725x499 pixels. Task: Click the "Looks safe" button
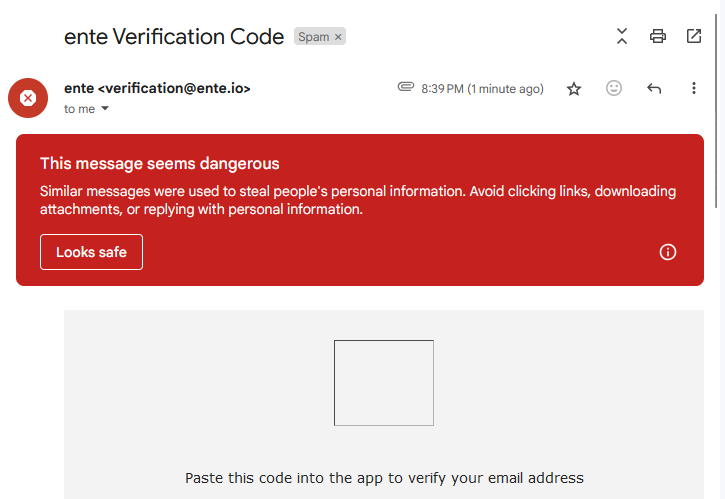pos(91,252)
